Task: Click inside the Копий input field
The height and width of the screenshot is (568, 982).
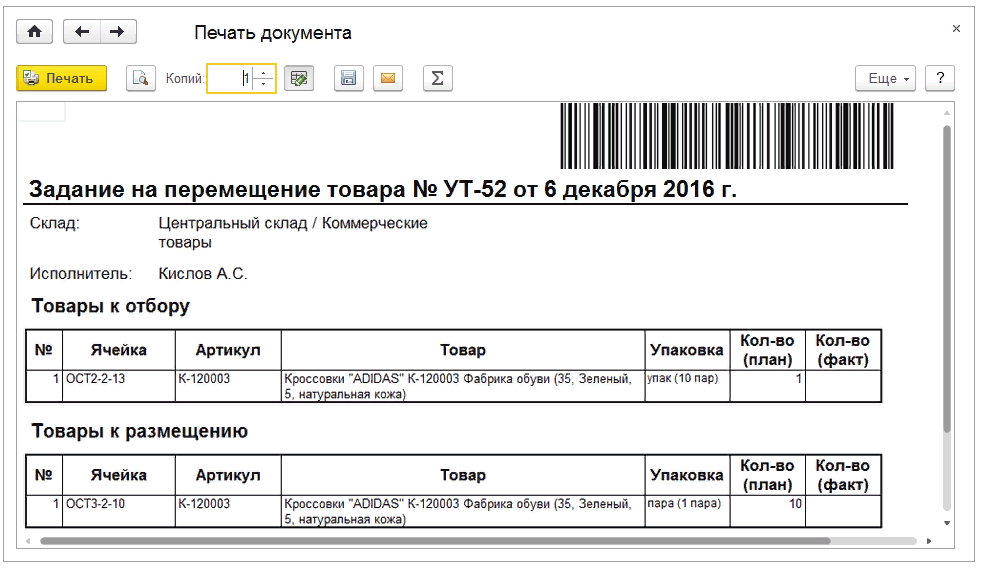Action: click(230, 79)
